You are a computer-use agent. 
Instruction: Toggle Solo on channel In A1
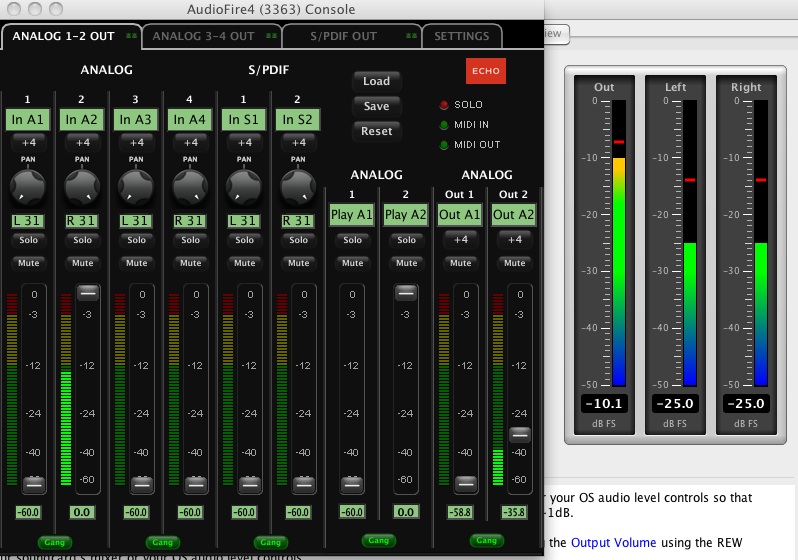[28, 240]
